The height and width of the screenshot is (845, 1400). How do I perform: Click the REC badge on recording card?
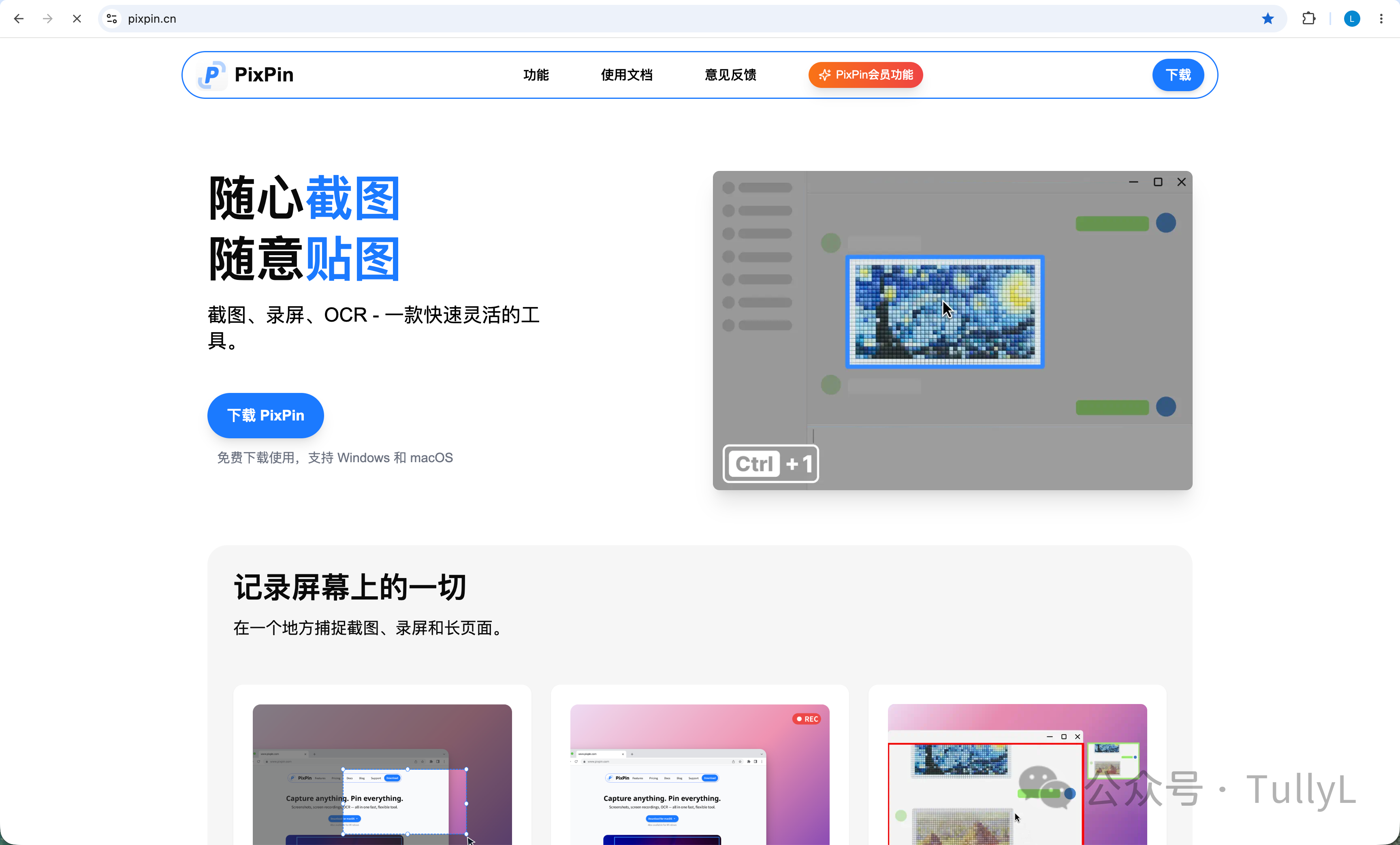(807, 719)
